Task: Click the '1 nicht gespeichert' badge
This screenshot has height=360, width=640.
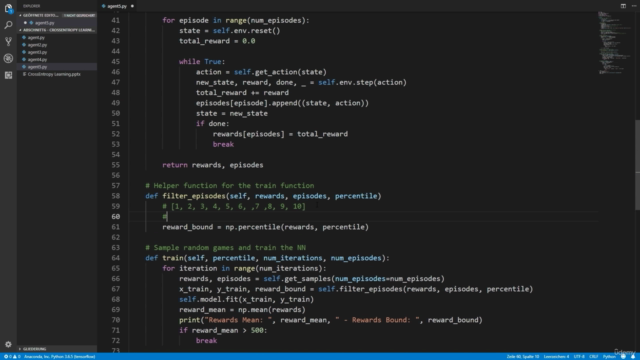Action: (x=79, y=15)
